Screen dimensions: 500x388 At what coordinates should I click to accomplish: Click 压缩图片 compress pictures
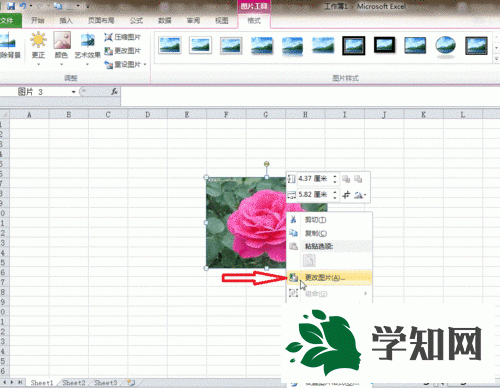point(122,37)
